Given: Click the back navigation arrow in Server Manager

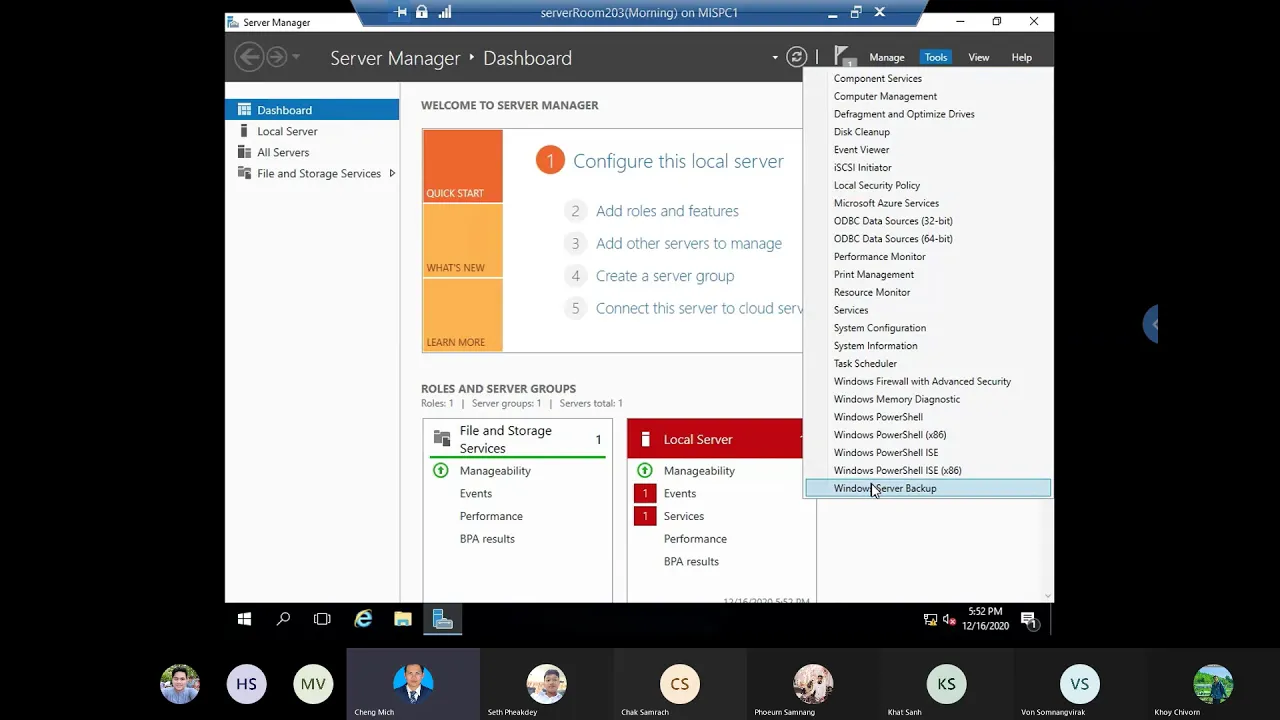Looking at the screenshot, I should (249, 57).
